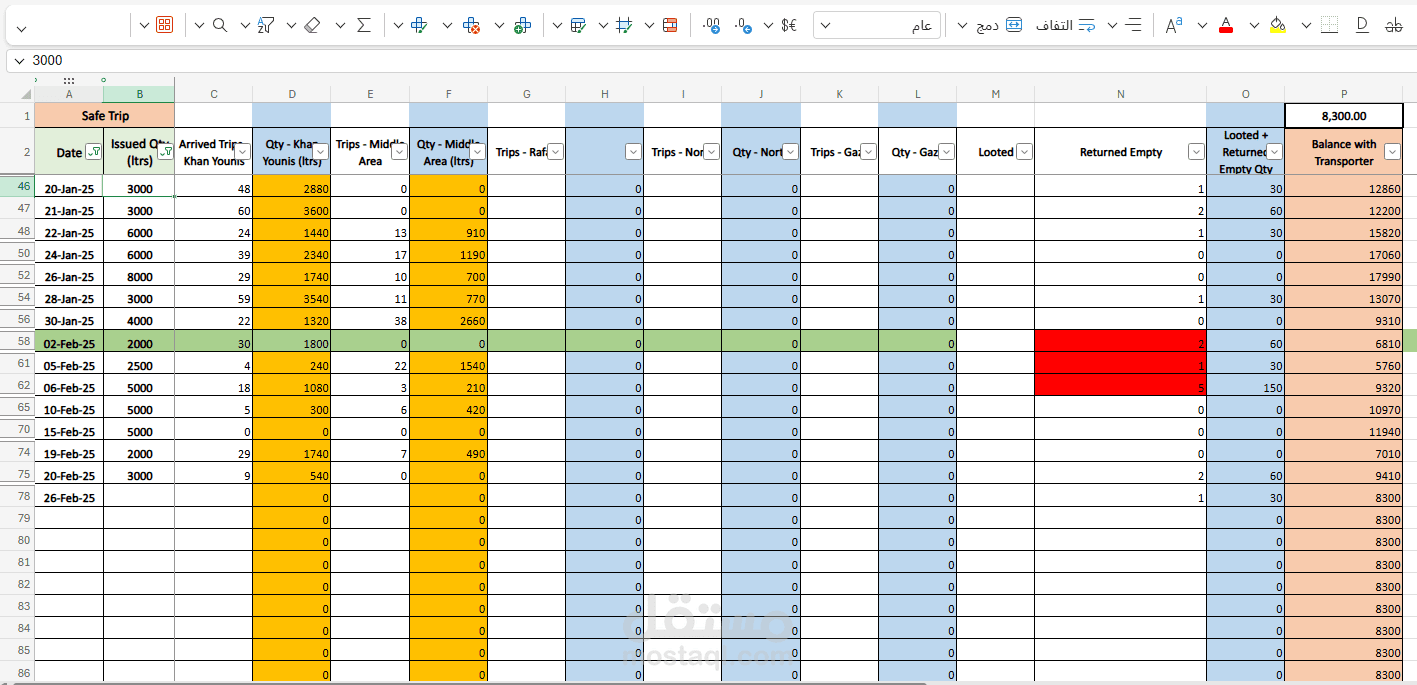
Task: Select the red Returned Empty cell showing 5
Action: [x=1120, y=387]
